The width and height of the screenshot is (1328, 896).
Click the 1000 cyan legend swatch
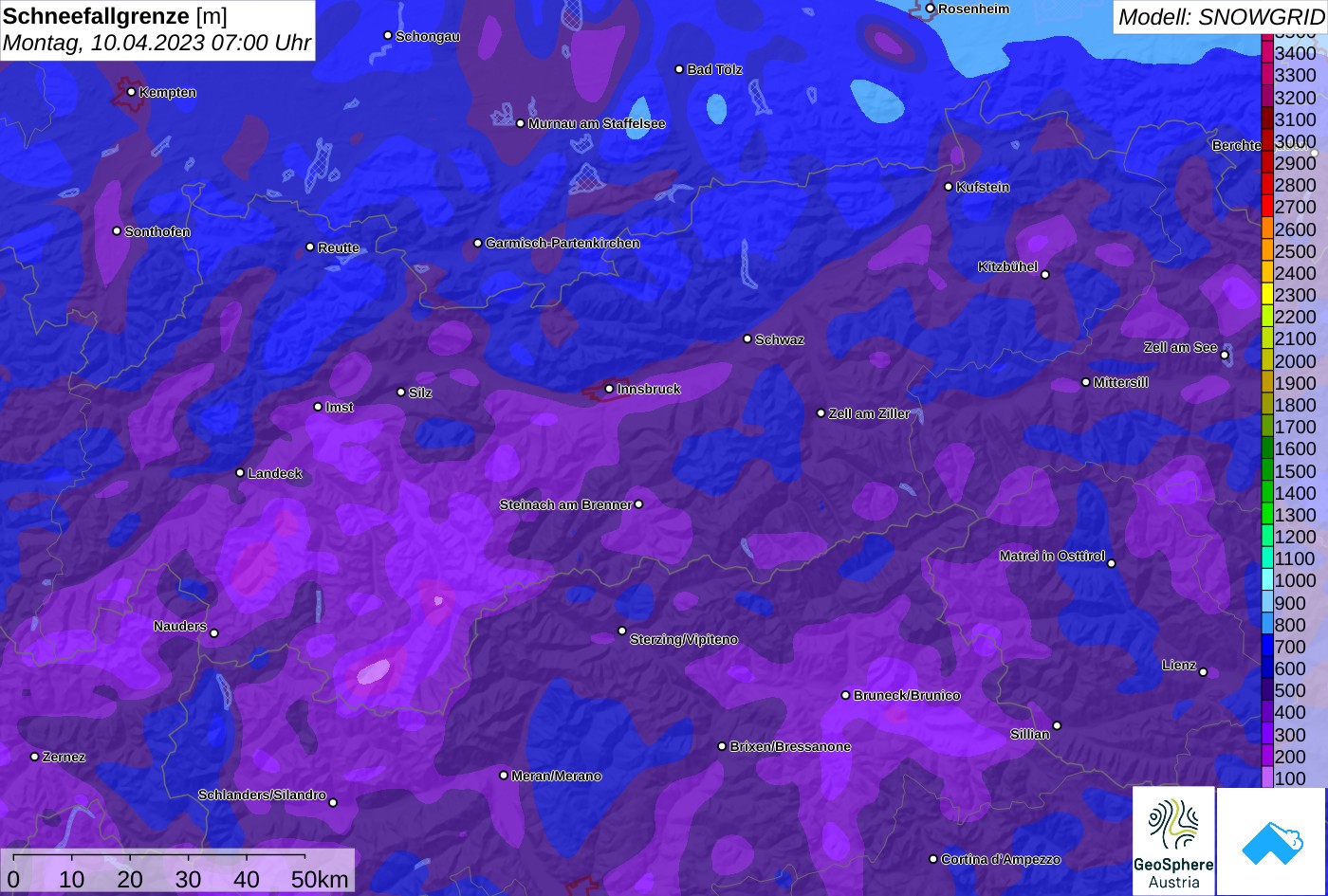click(x=1267, y=581)
